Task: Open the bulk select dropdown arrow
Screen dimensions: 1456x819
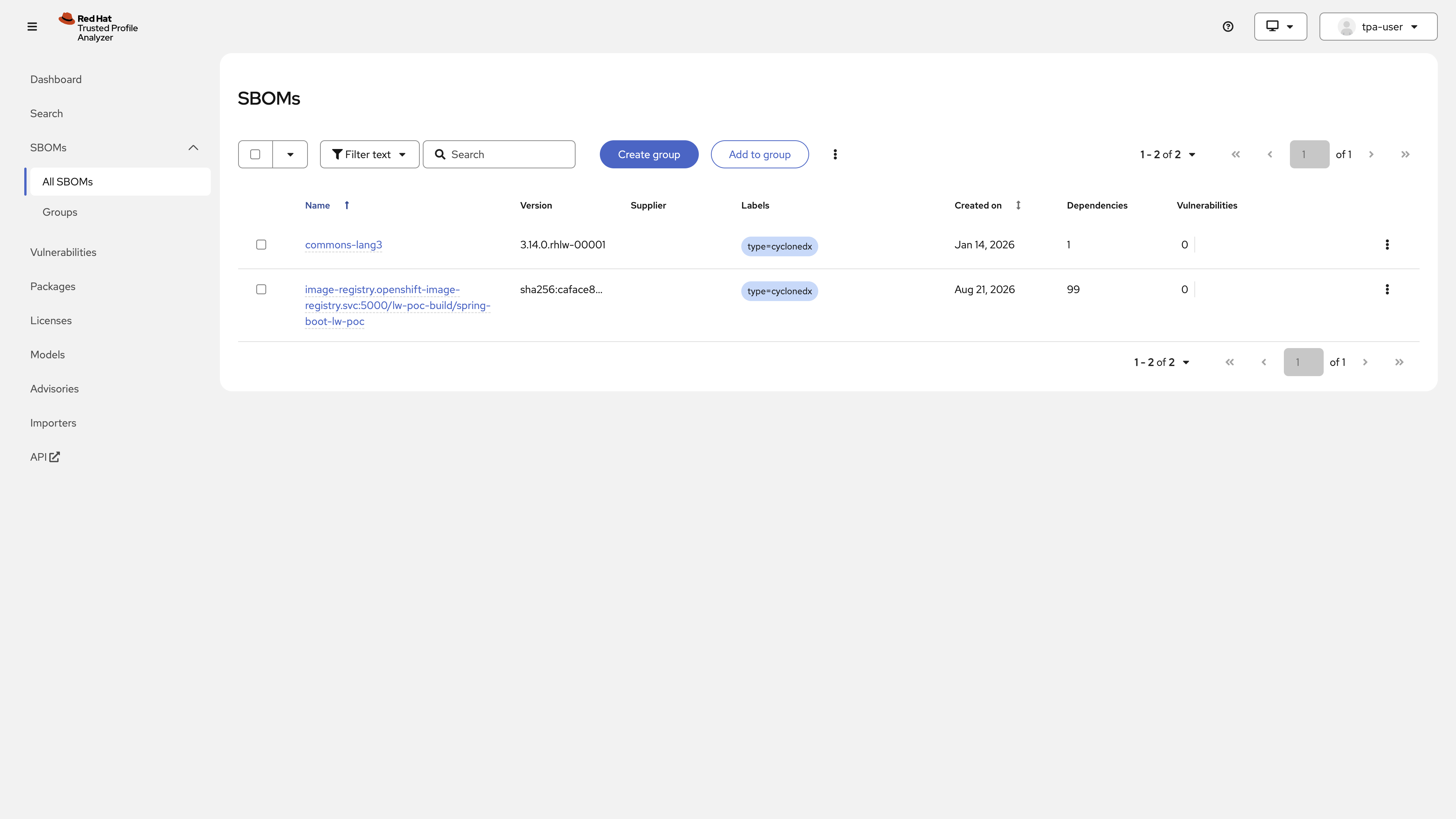Action: 290,154
